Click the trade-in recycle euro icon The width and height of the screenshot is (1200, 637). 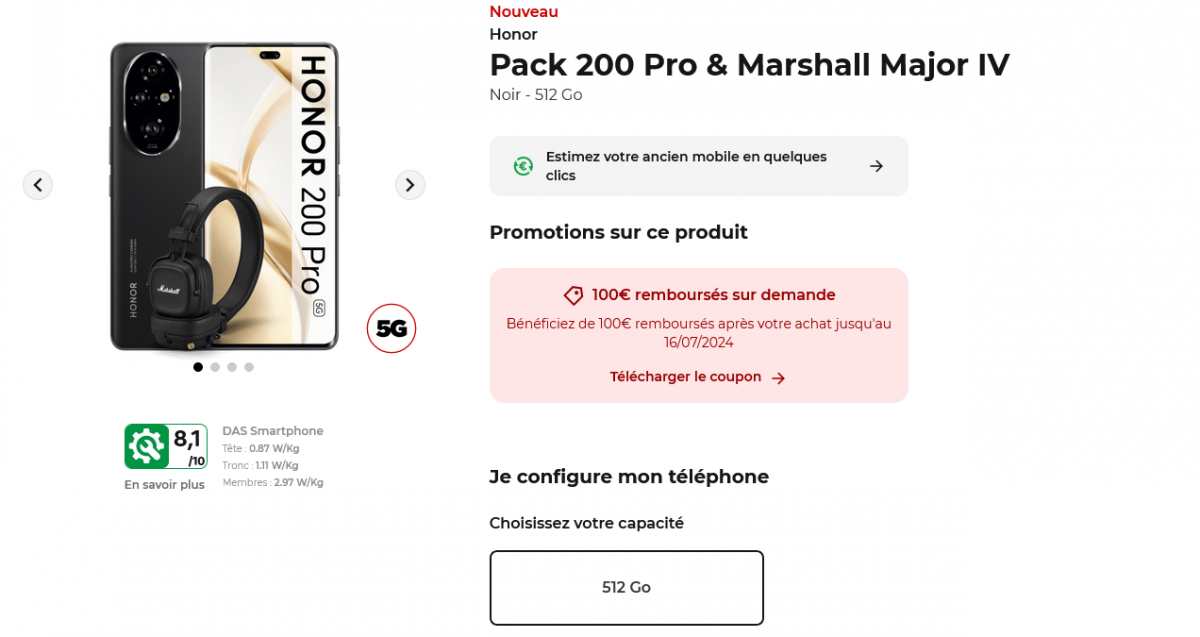tap(523, 166)
